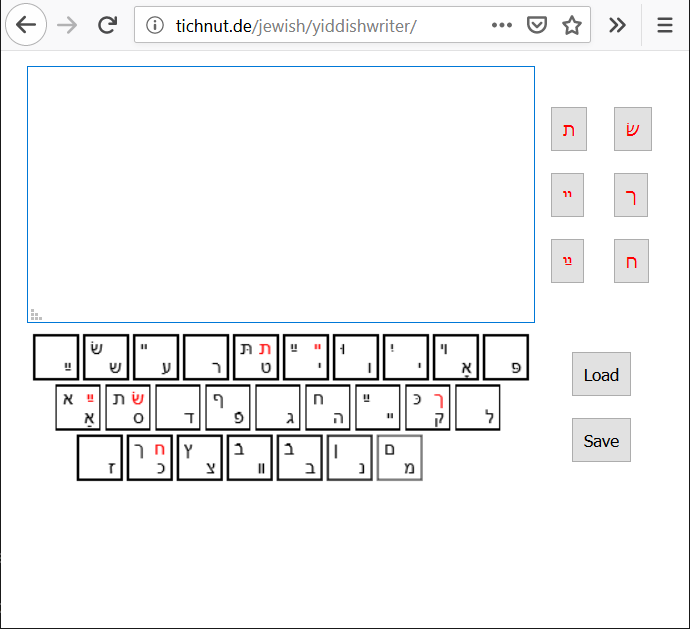Image resolution: width=690 pixels, height=629 pixels.
Task: Tap the ק kuf key
Action: tap(428, 408)
